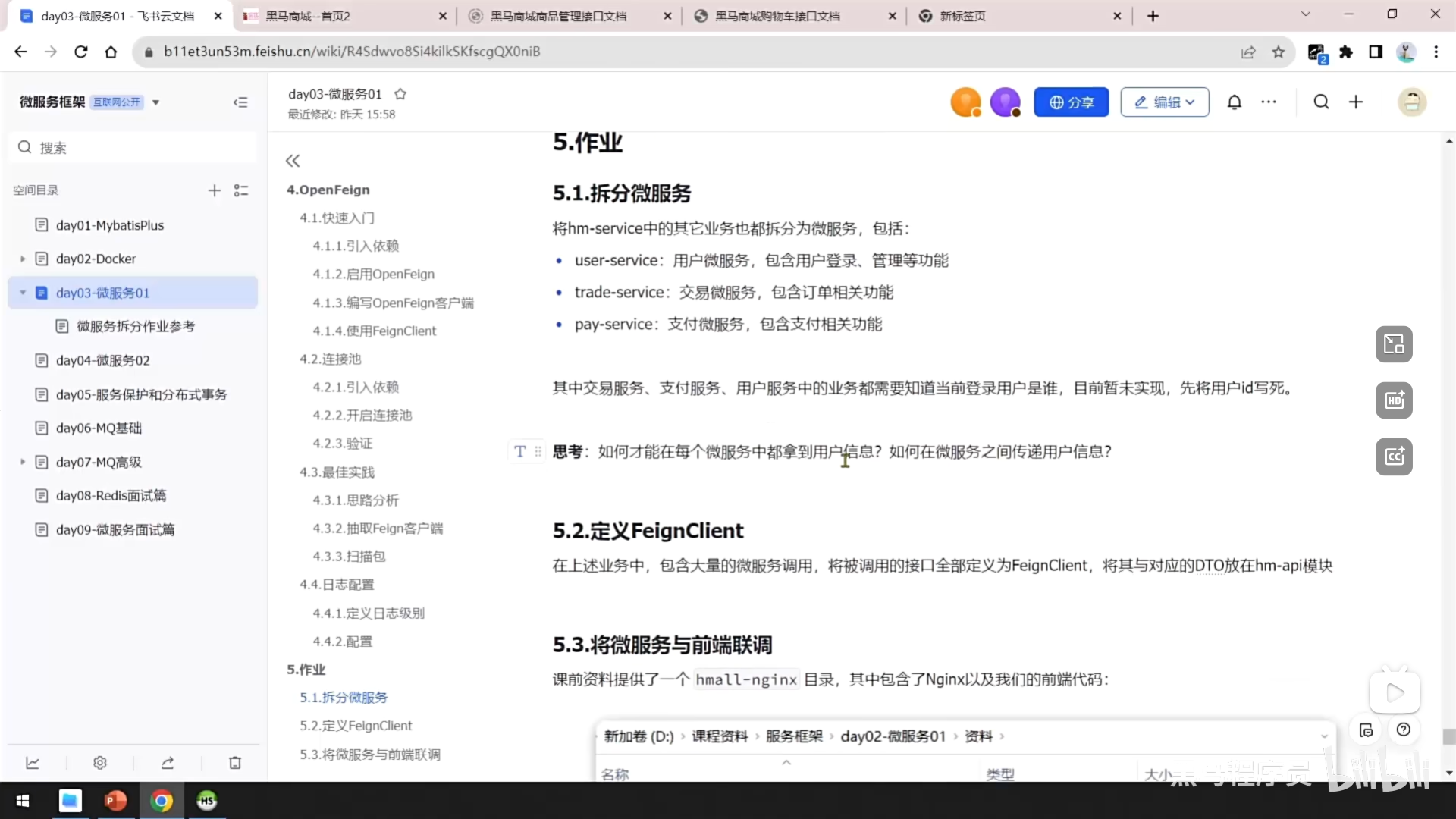Collapse the document outline panel

coord(293,160)
